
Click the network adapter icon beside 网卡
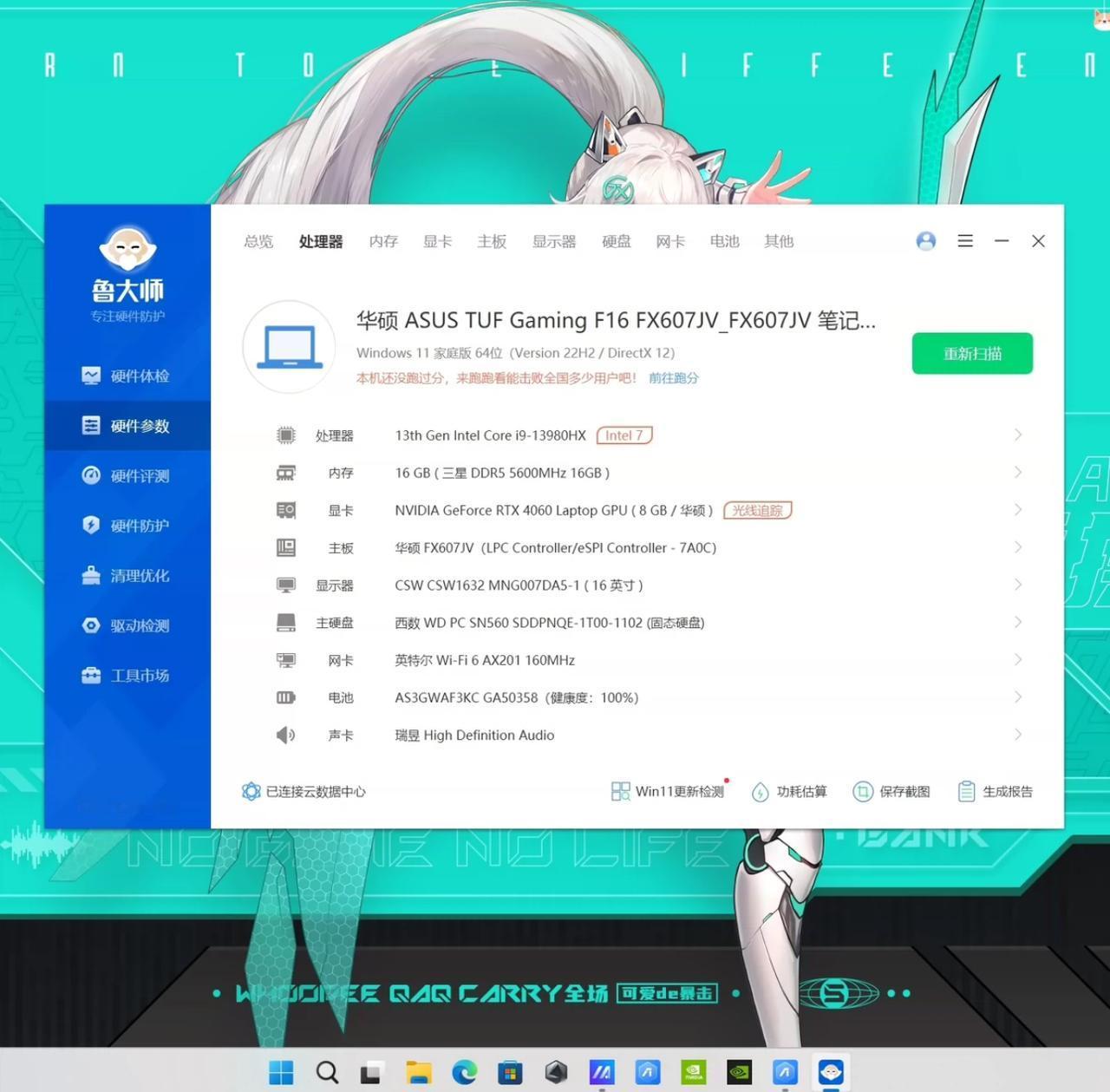(286, 660)
